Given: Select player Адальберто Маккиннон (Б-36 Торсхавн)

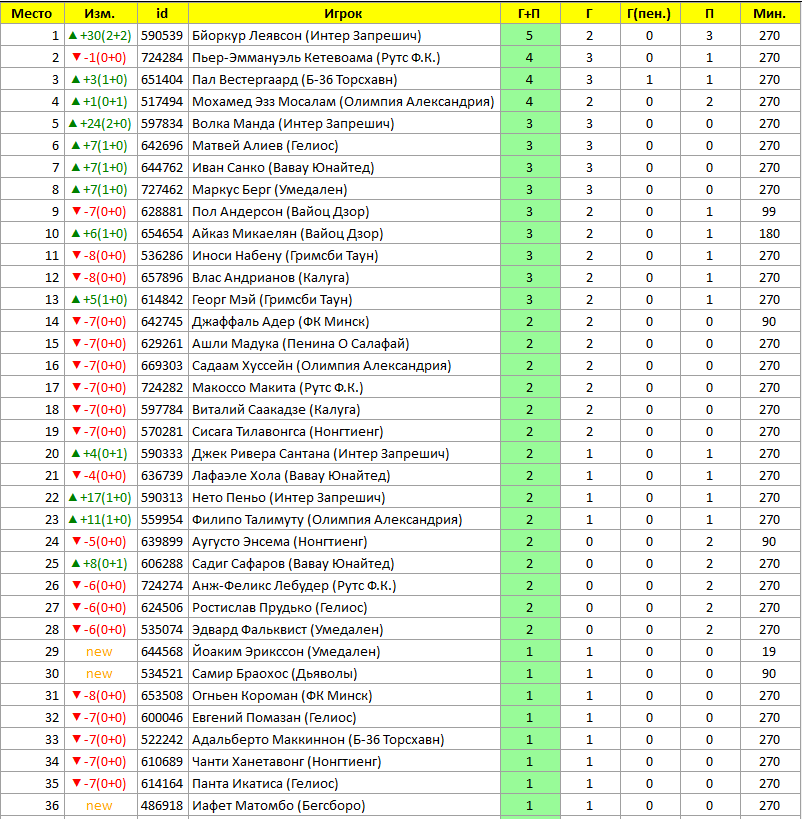Looking at the screenshot, I should tap(318, 739).
